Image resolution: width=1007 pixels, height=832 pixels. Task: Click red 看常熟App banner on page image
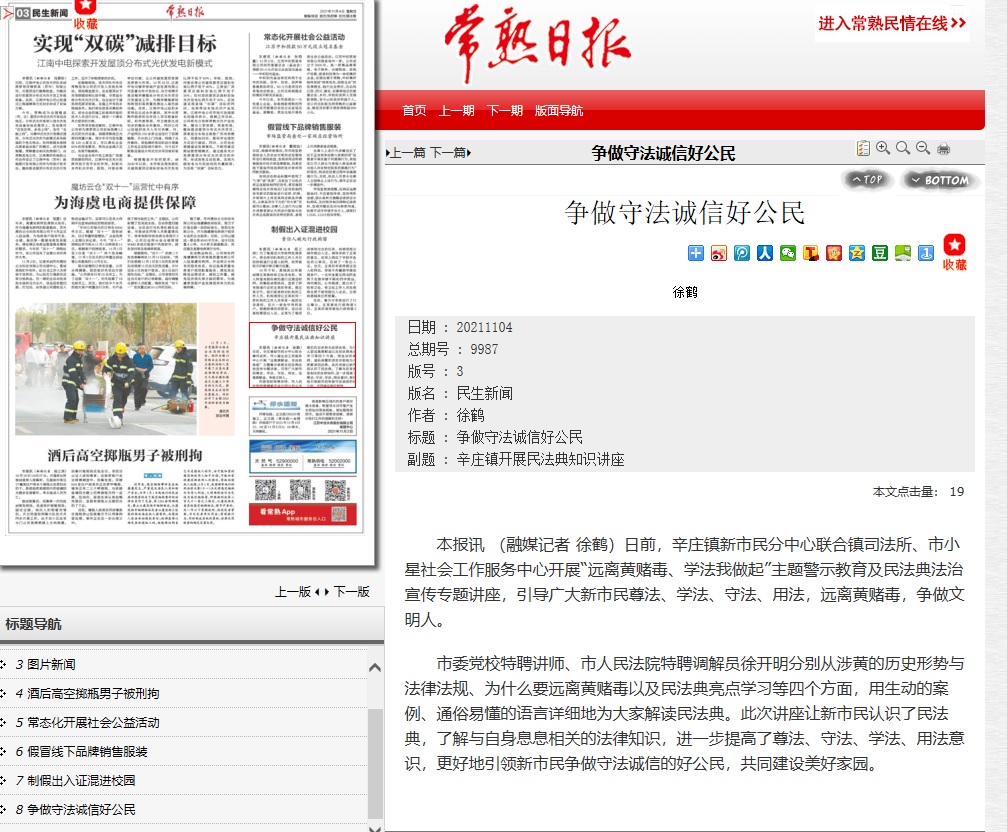click(302, 514)
